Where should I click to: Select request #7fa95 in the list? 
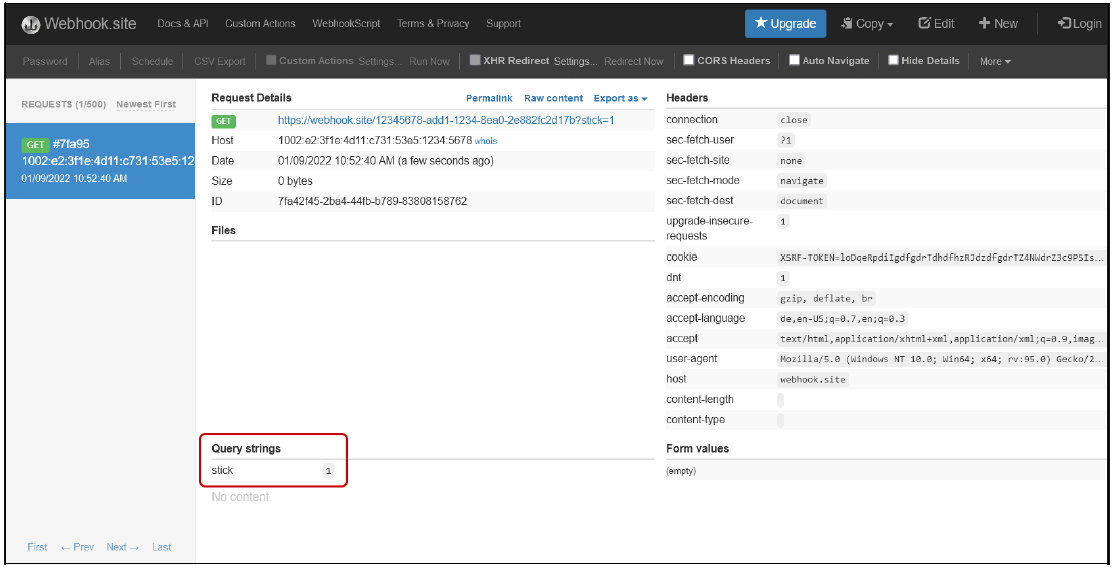click(x=100, y=161)
